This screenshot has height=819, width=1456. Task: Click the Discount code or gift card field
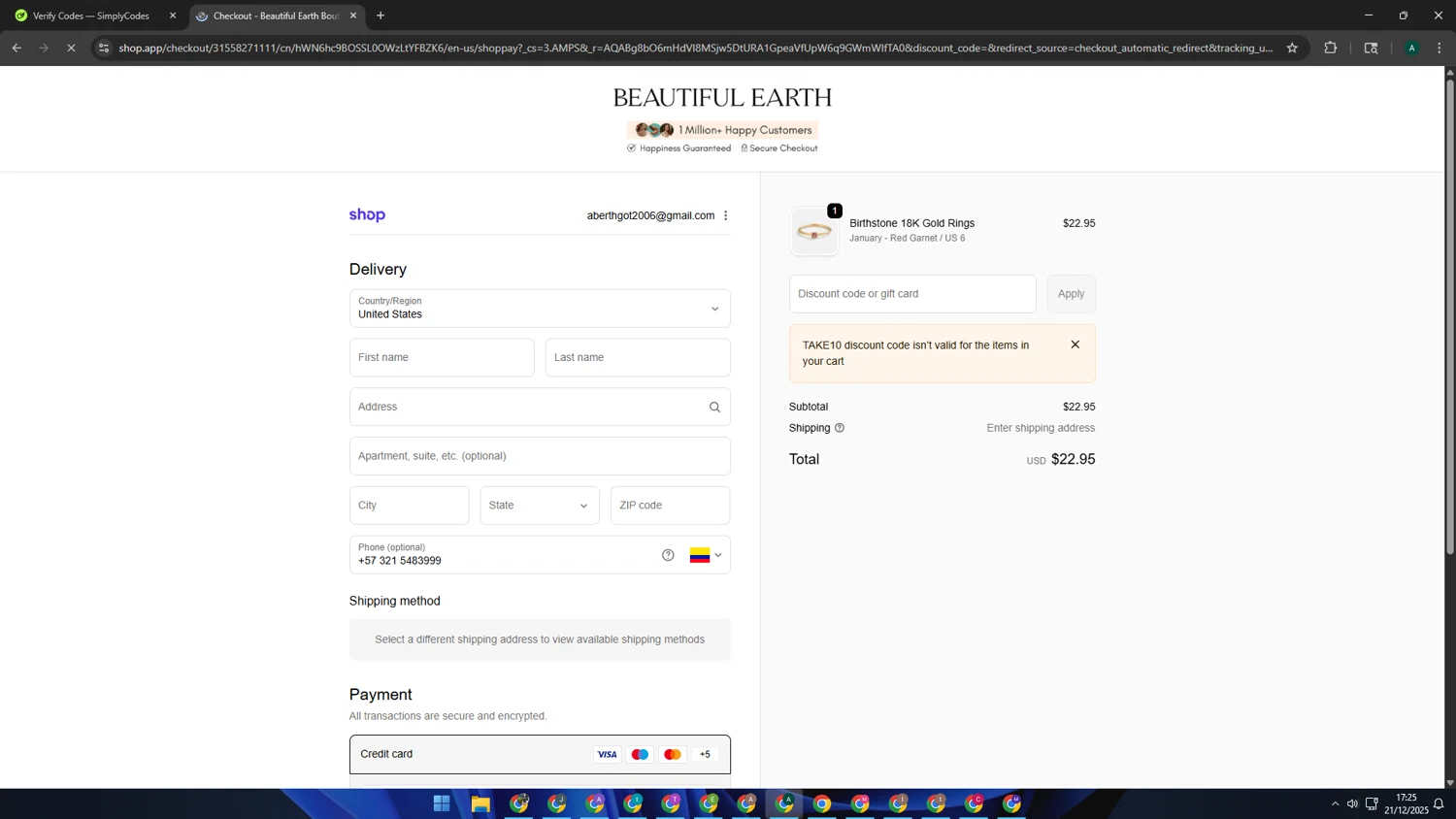tap(912, 294)
